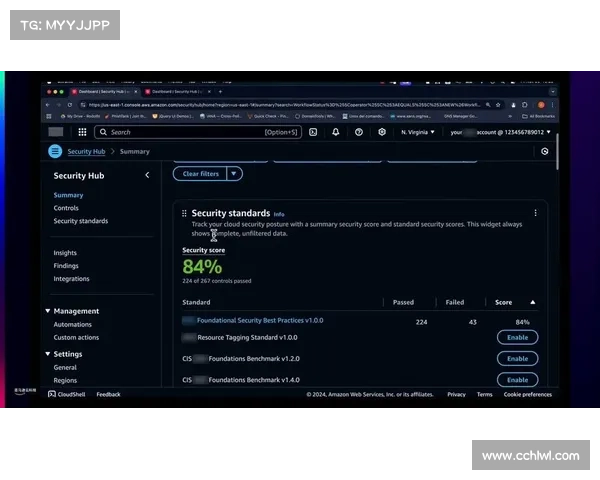Click the page vertical scrollbar

pos(557,152)
